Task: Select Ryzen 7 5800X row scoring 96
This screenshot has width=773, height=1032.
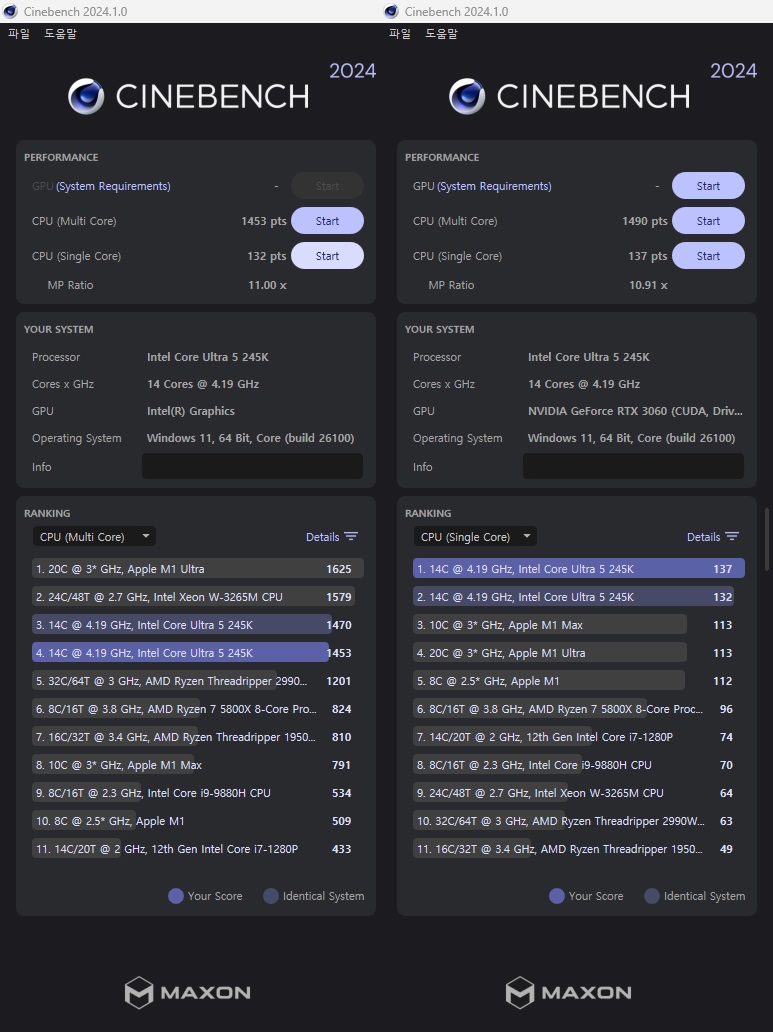Action: pyautogui.click(x=579, y=709)
